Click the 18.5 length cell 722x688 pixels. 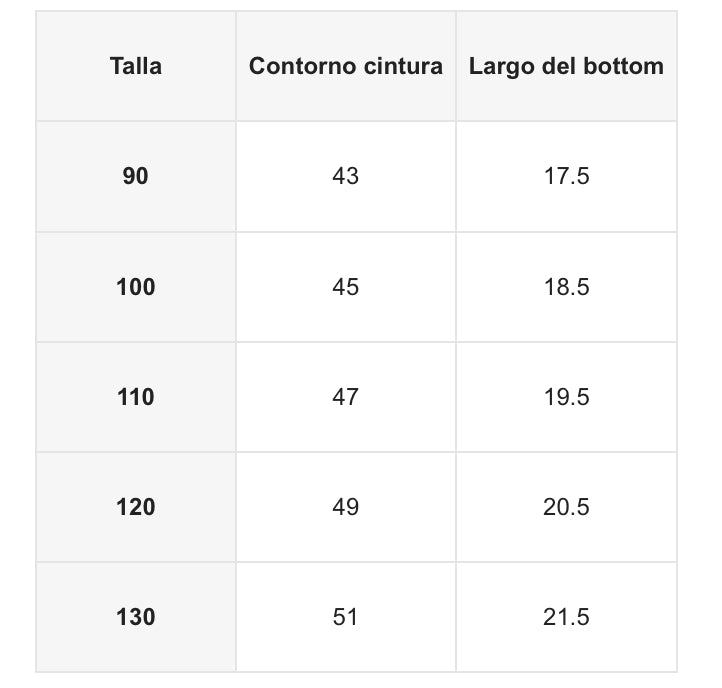tap(566, 287)
